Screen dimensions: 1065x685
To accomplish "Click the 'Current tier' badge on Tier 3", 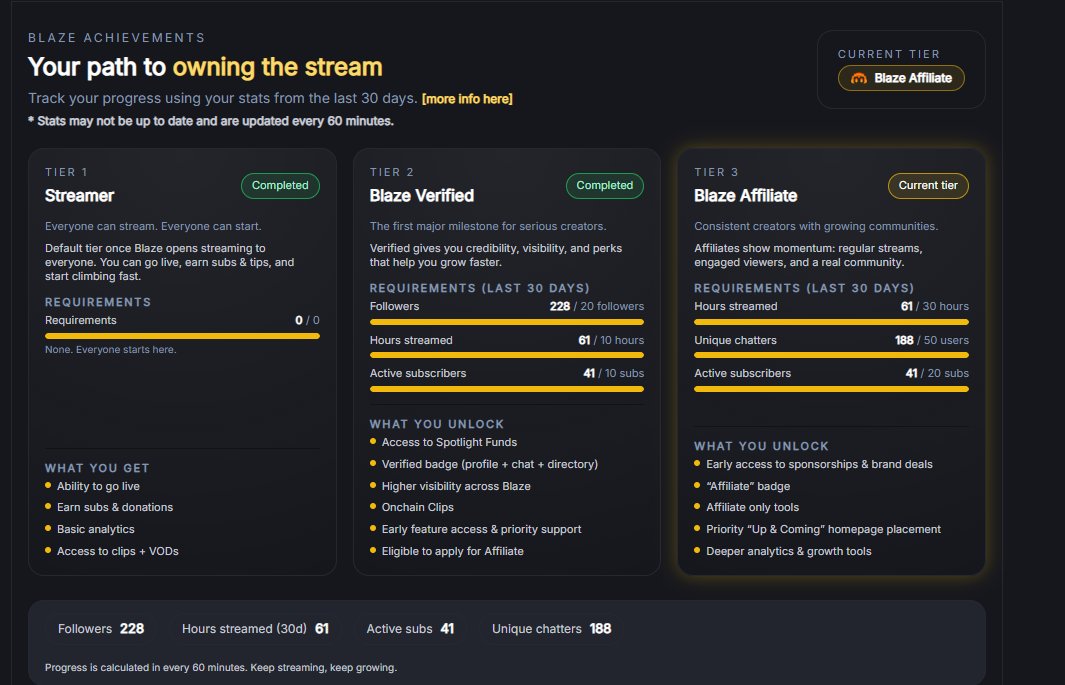I will click(x=928, y=185).
